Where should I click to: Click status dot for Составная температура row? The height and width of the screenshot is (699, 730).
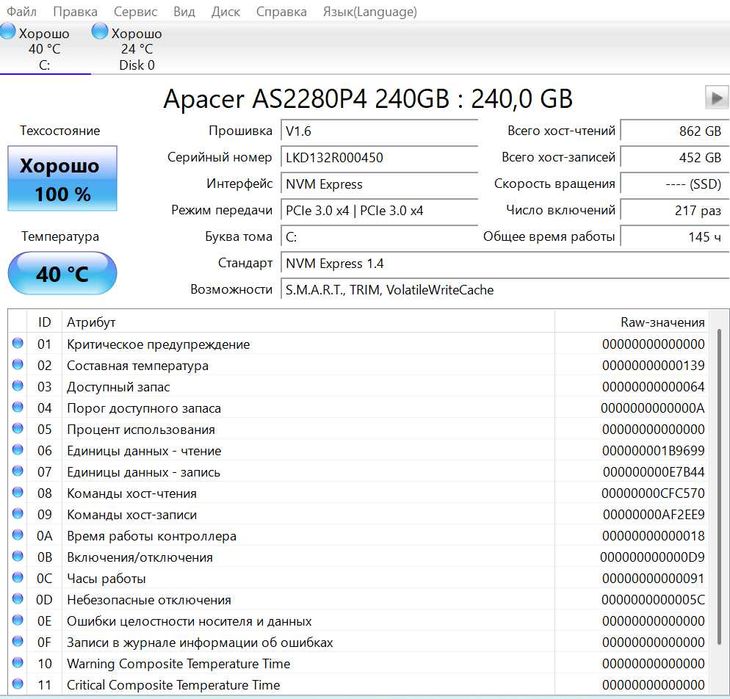click(18, 365)
